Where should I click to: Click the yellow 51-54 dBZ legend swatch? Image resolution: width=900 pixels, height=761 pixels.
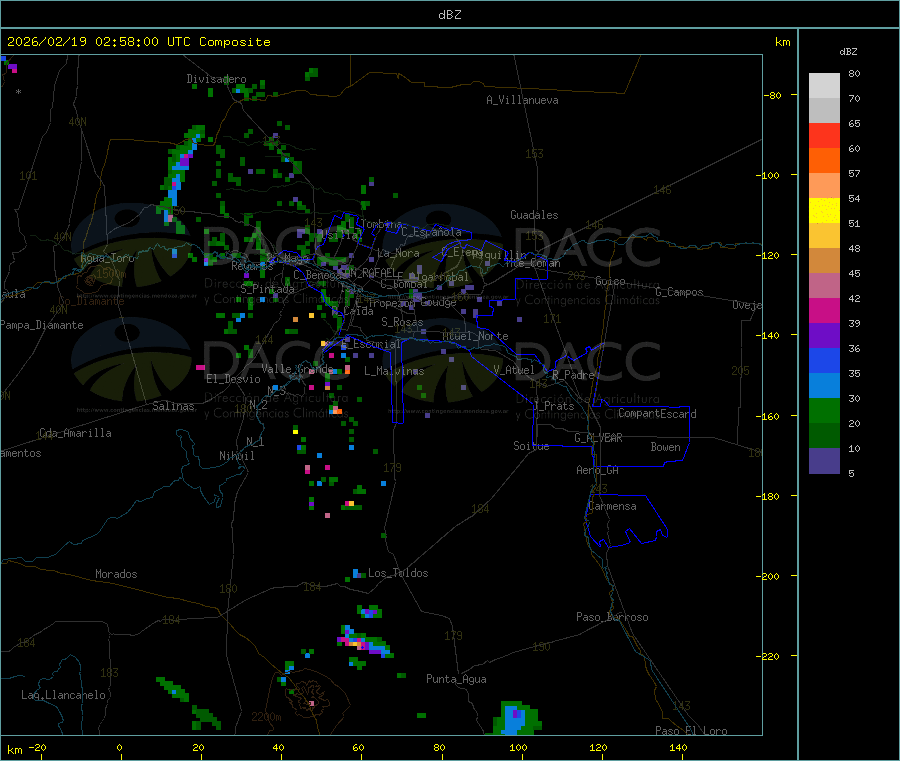pyautogui.click(x=824, y=210)
